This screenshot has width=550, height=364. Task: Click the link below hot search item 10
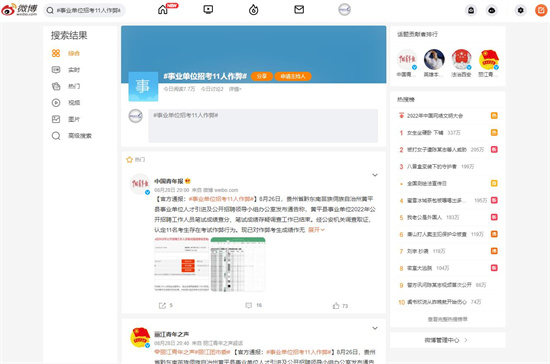(448, 319)
